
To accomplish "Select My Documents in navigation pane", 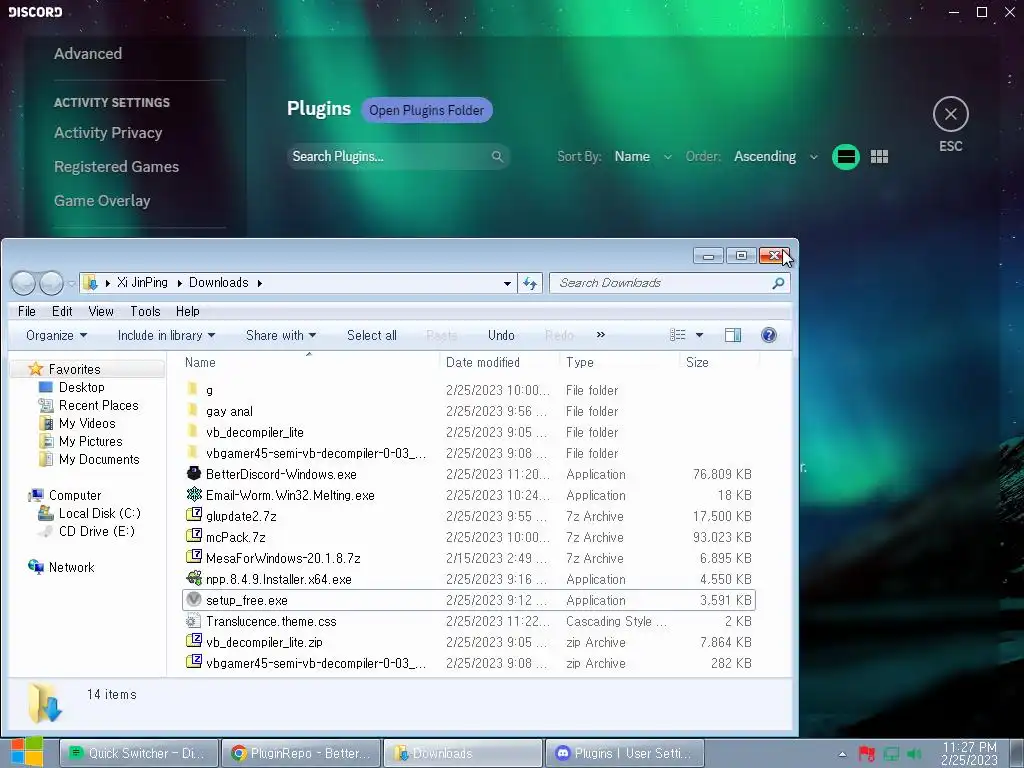I will click(99, 460).
